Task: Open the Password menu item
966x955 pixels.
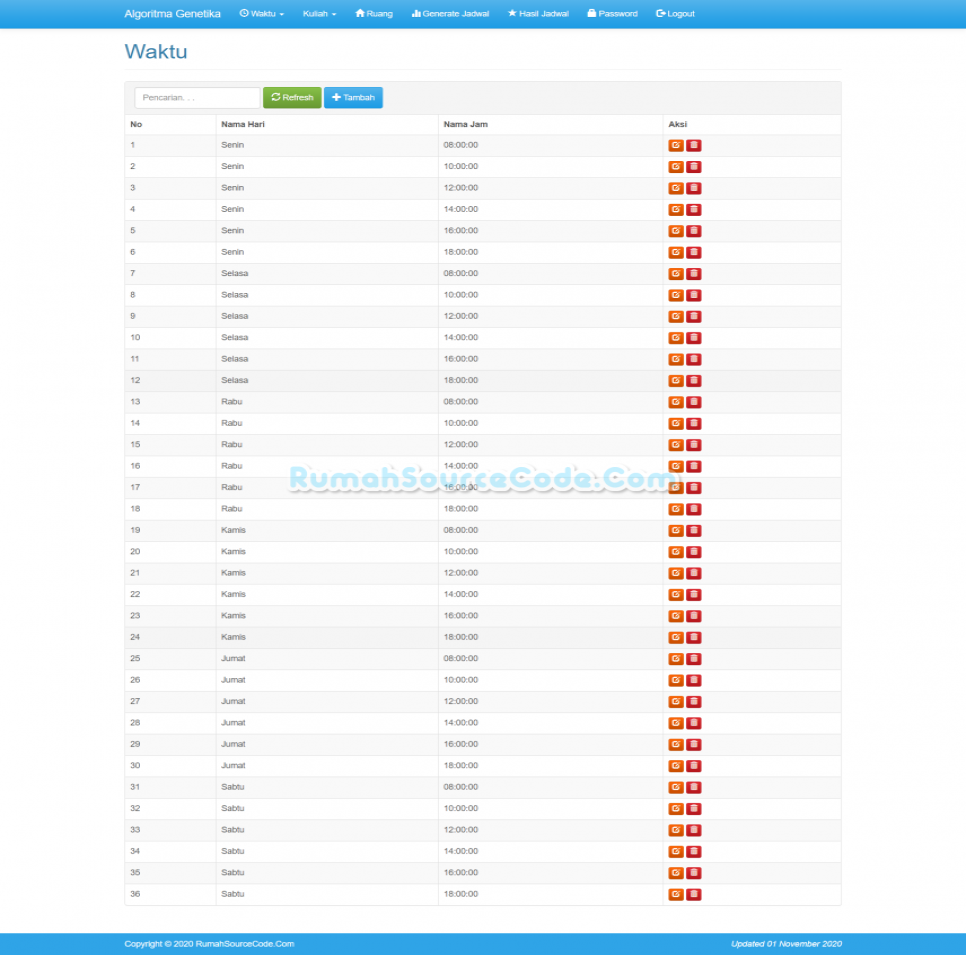Action: 612,14
